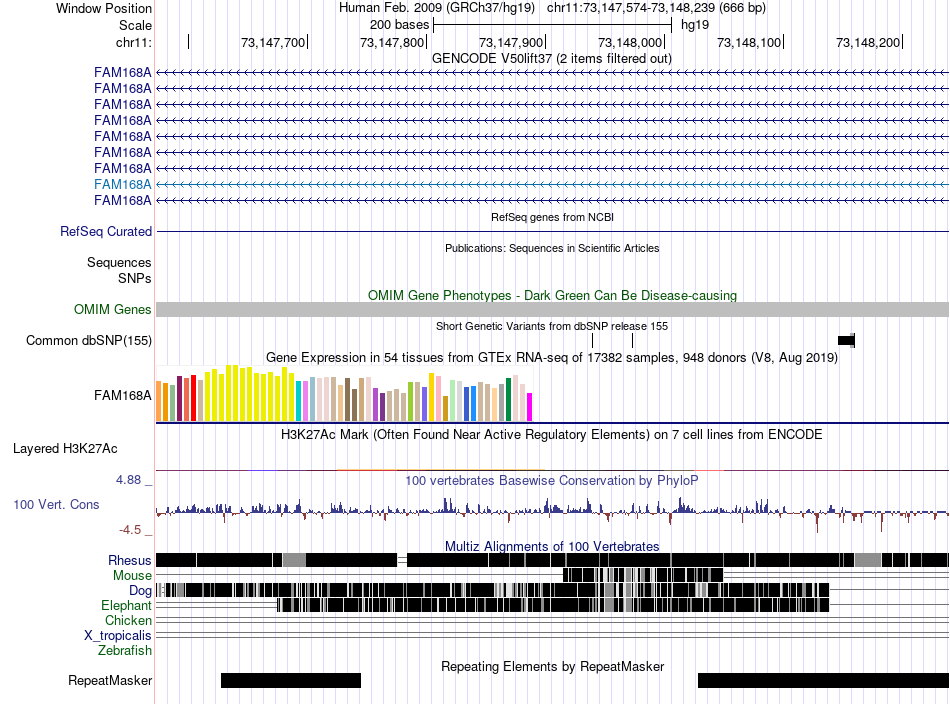Click the RefSeq Curated intron line
The height and width of the screenshot is (704, 950).
[552, 231]
